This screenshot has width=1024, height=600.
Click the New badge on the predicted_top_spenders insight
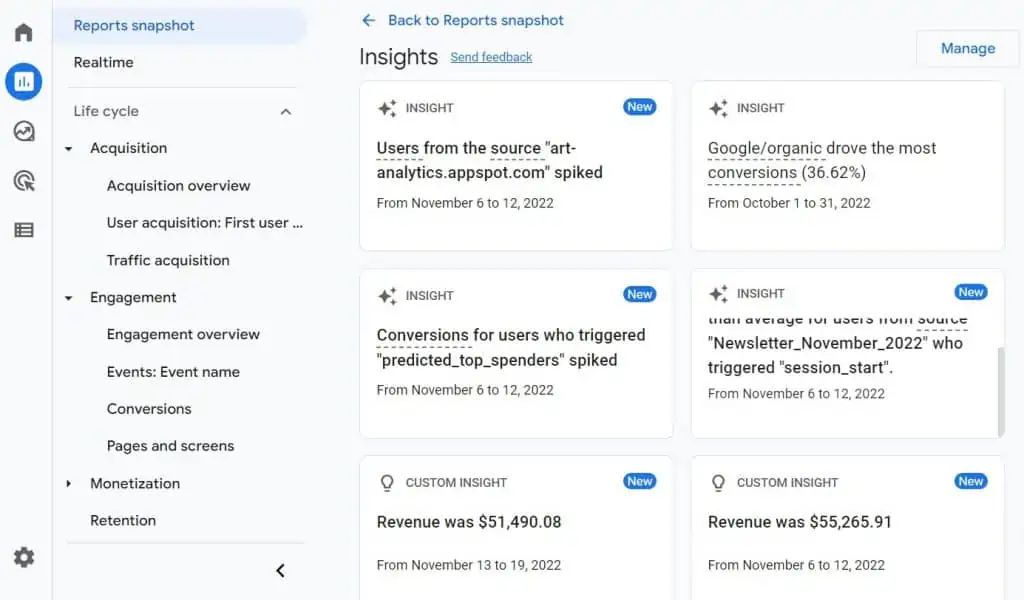(x=639, y=294)
